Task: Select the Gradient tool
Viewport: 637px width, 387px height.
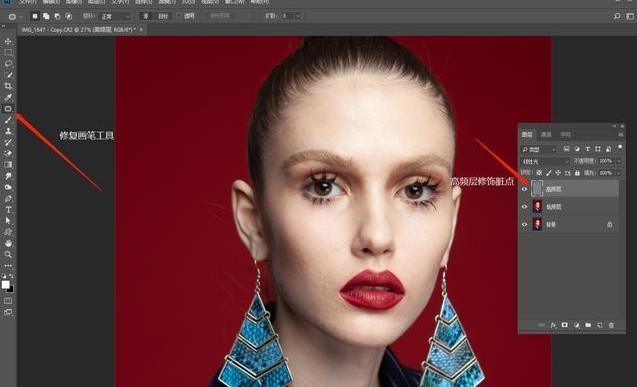Action: [x=8, y=164]
